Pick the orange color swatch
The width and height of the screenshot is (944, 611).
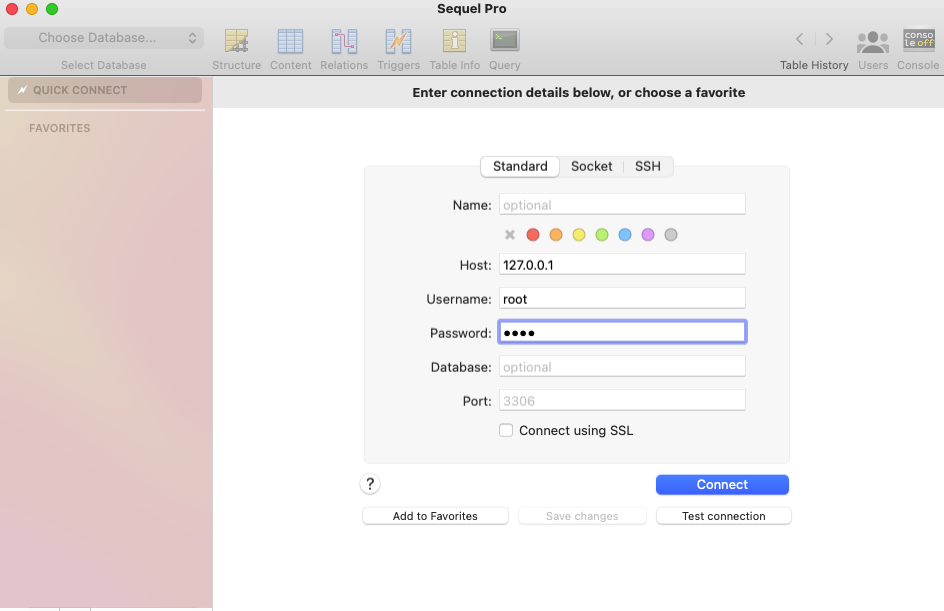tap(556, 235)
